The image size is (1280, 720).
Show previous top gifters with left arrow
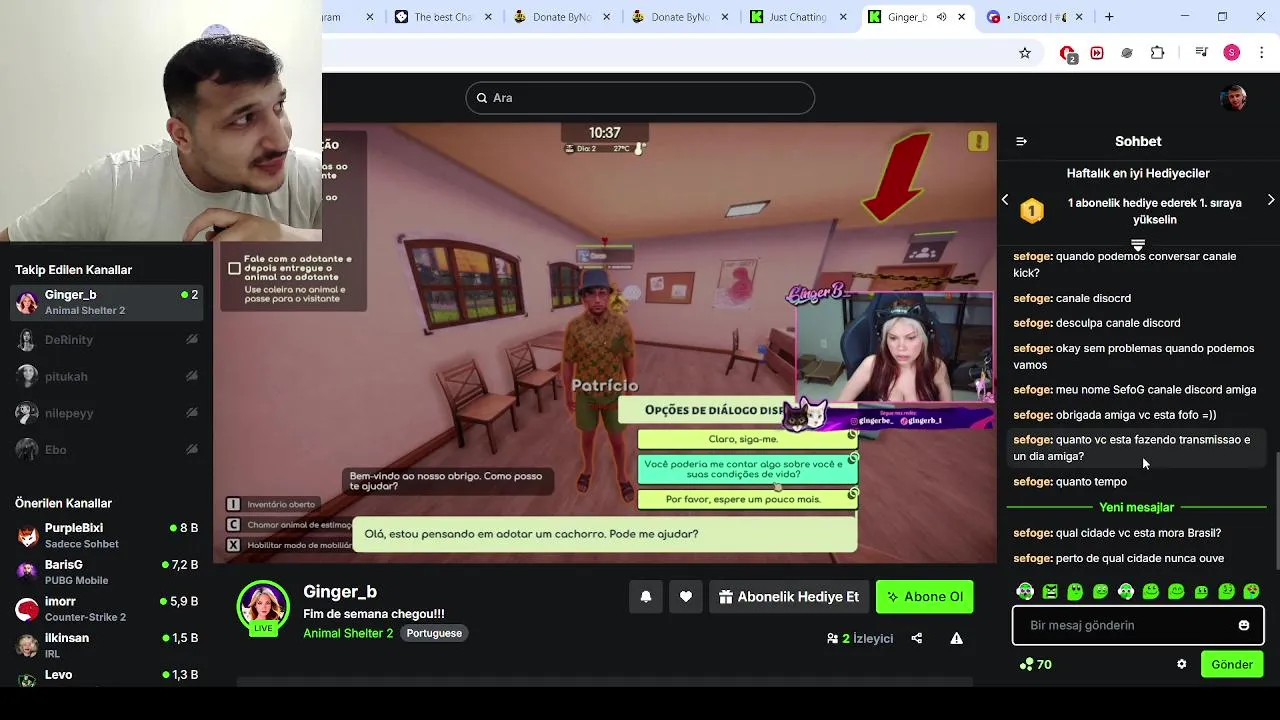coord(1005,200)
